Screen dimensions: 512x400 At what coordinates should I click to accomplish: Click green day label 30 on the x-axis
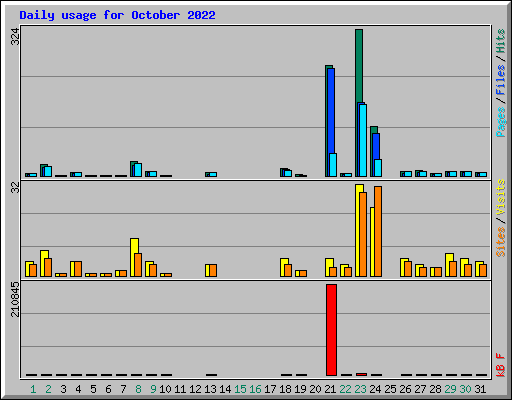click(465, 389)
